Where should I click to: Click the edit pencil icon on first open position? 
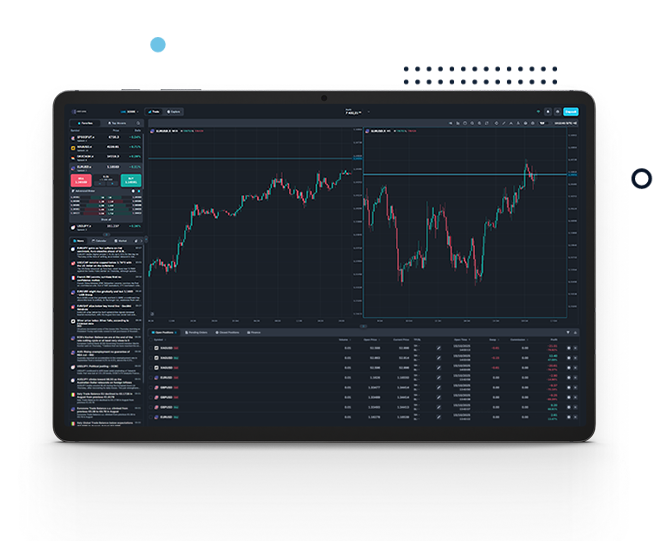438,348
